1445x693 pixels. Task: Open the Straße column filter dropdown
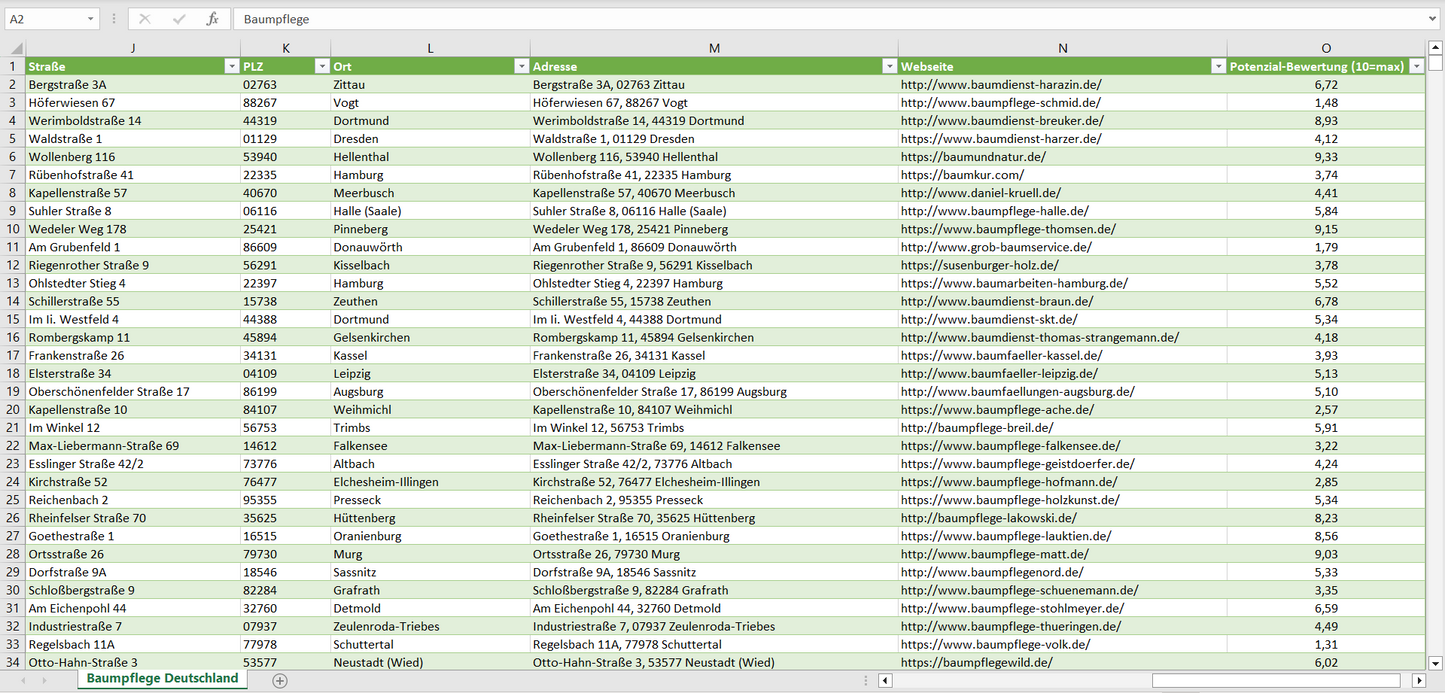[x=231, y=66]
